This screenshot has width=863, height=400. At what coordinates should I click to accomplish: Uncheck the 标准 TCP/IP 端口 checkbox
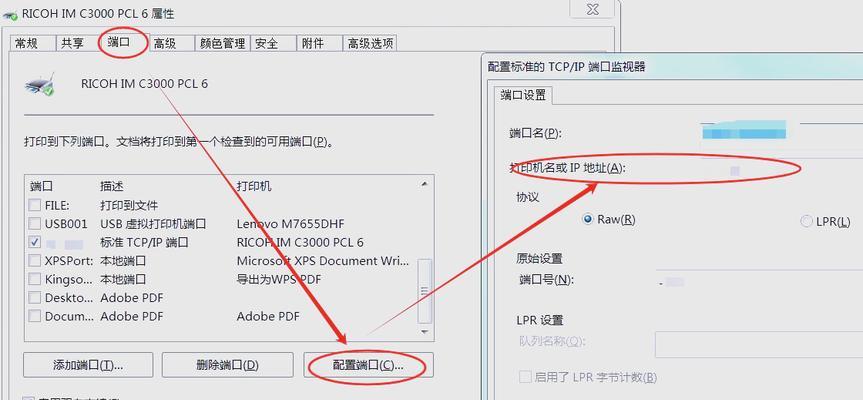click(x=35, y=242)
